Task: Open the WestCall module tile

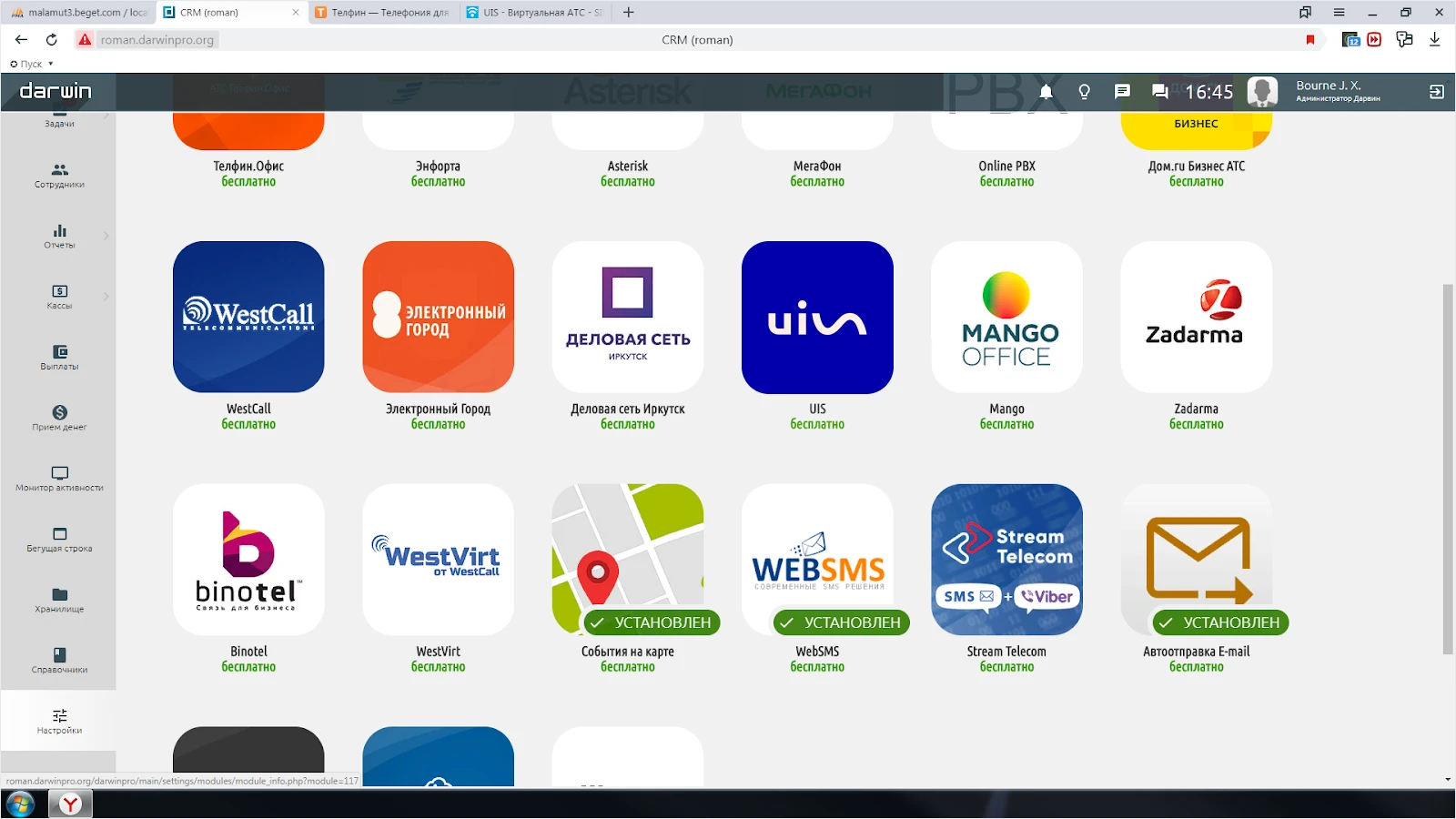Action: pos(248,317)
